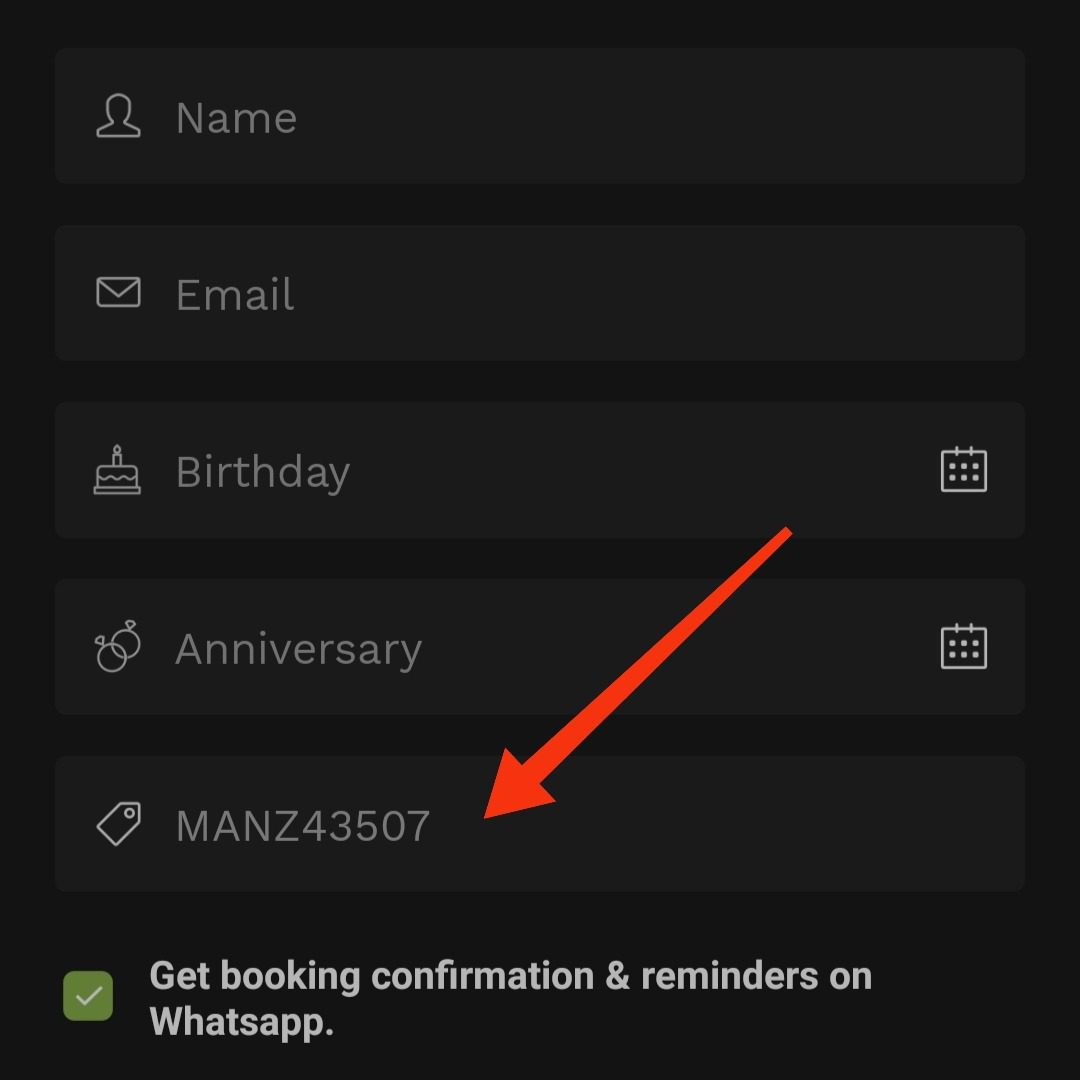The image size is (1080, 1080).
Task: Click the birthday cake icon
Action: coord(118,470)
